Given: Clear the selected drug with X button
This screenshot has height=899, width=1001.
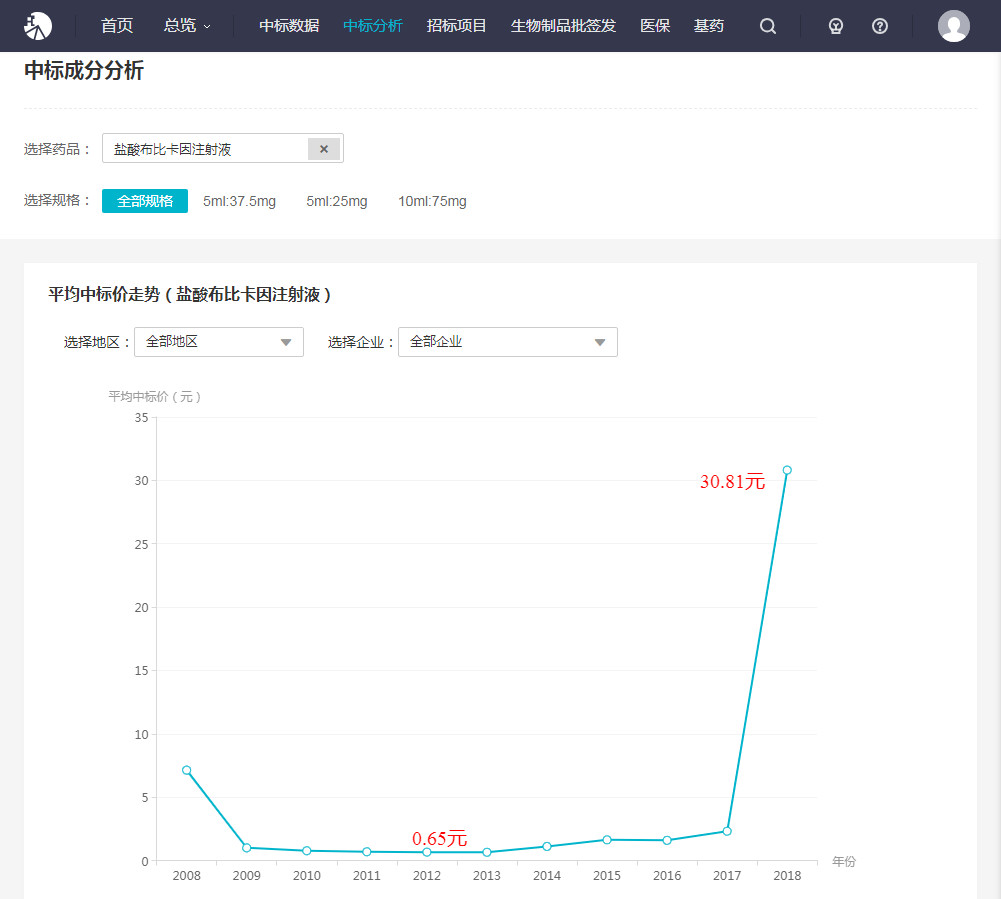Looking at the screenshot, I should tap(324, 149).
